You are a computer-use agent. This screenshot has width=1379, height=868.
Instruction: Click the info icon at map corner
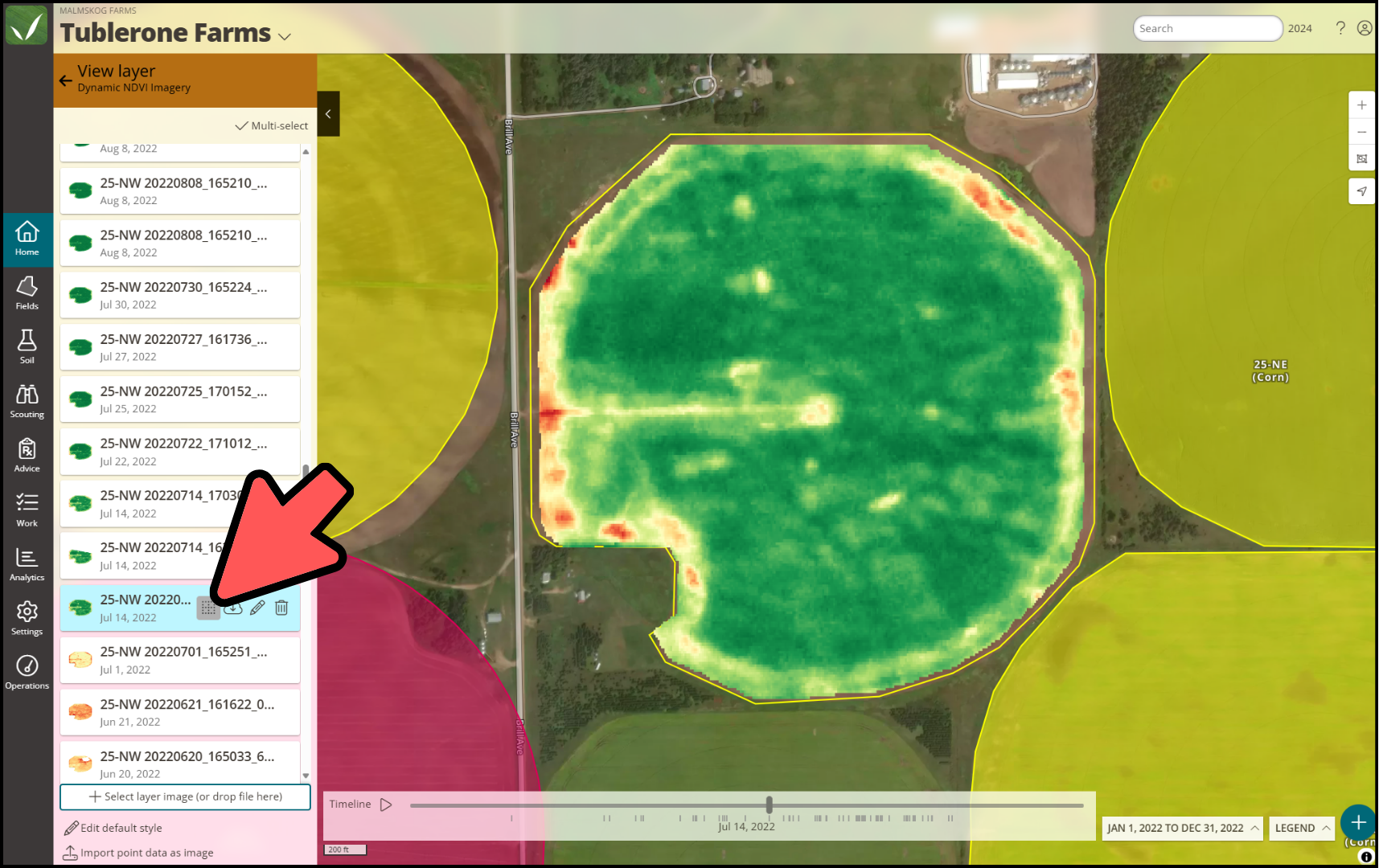tap(1366, 857)
